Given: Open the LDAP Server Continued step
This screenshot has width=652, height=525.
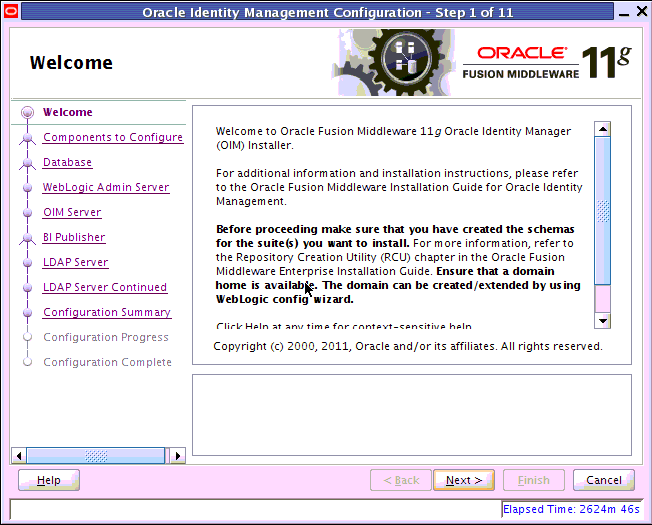Looking at the screenshot, I should pos(105,287).
